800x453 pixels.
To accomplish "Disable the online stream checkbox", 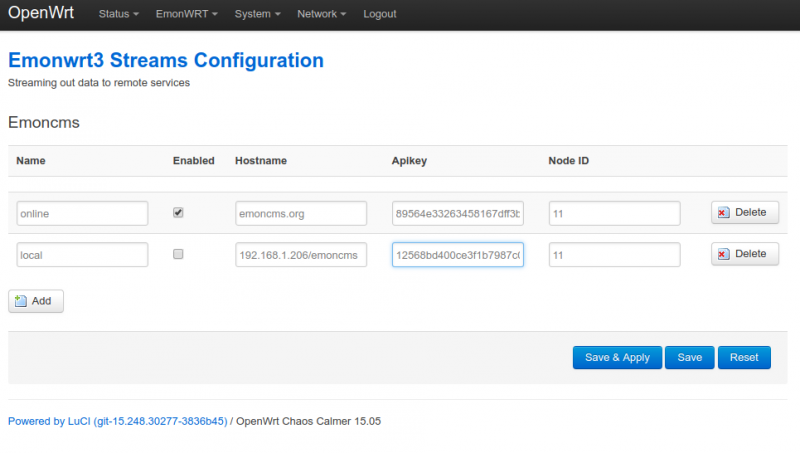I will (178, 213).
